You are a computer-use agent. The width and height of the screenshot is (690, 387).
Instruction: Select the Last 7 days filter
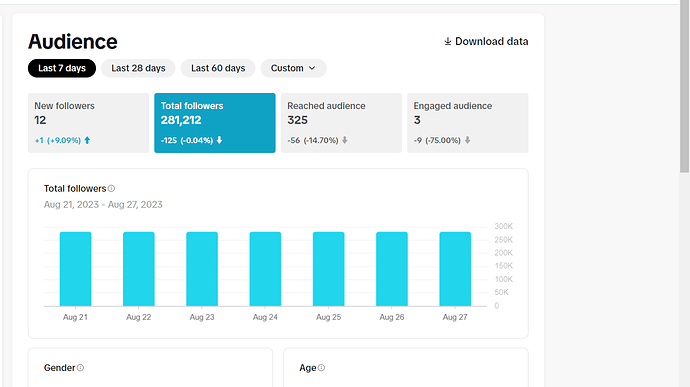(x=62, y=68)
